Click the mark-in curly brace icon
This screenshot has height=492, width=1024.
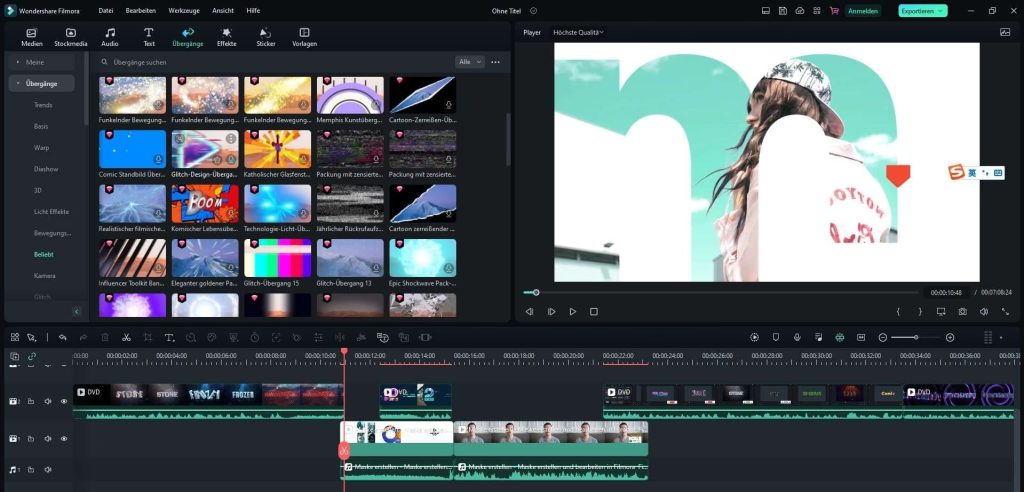[x=899, y=312]
